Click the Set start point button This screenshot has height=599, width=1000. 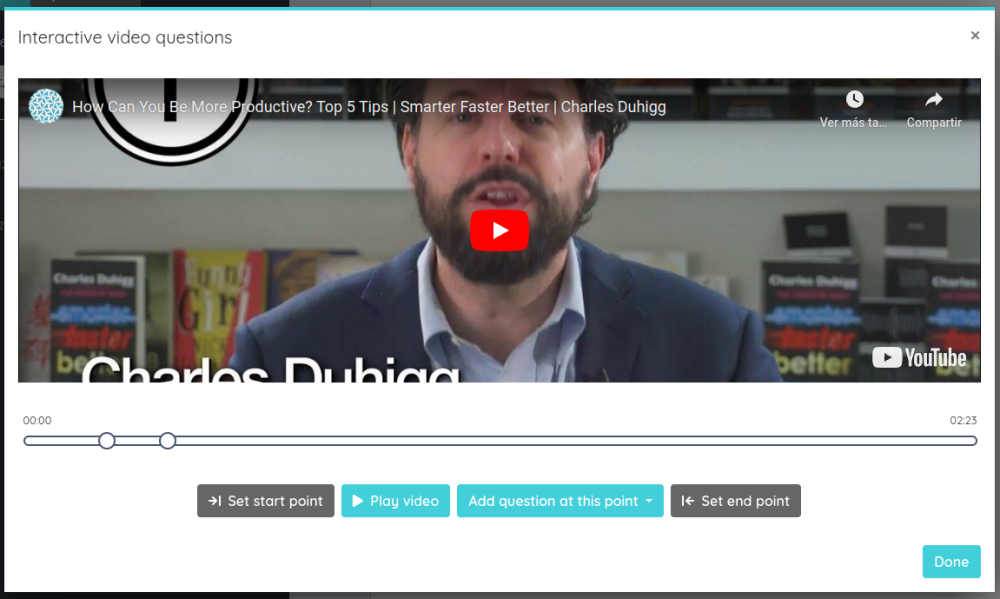tap(265, 501)
